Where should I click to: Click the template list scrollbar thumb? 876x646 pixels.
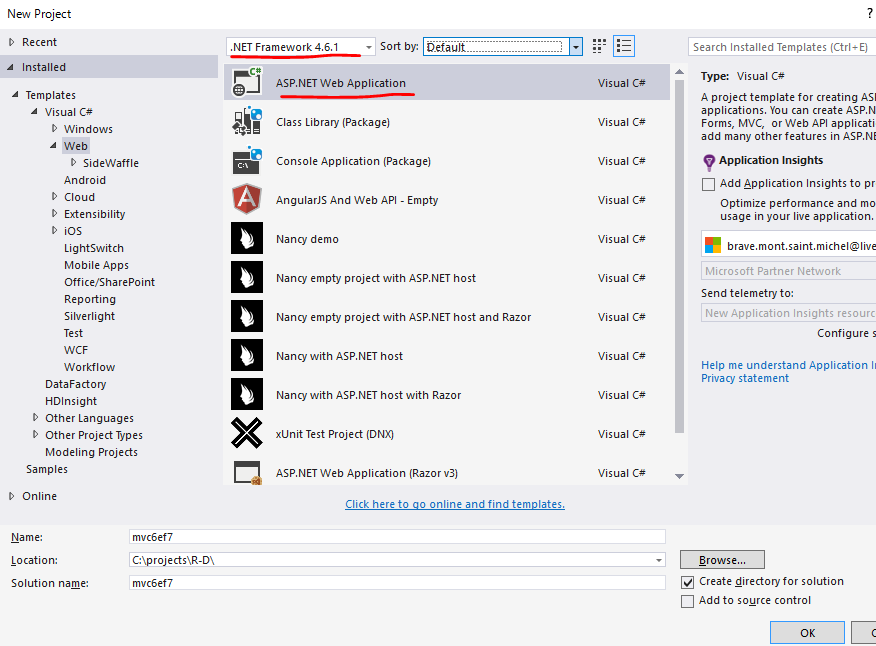(x=679, y=257)
